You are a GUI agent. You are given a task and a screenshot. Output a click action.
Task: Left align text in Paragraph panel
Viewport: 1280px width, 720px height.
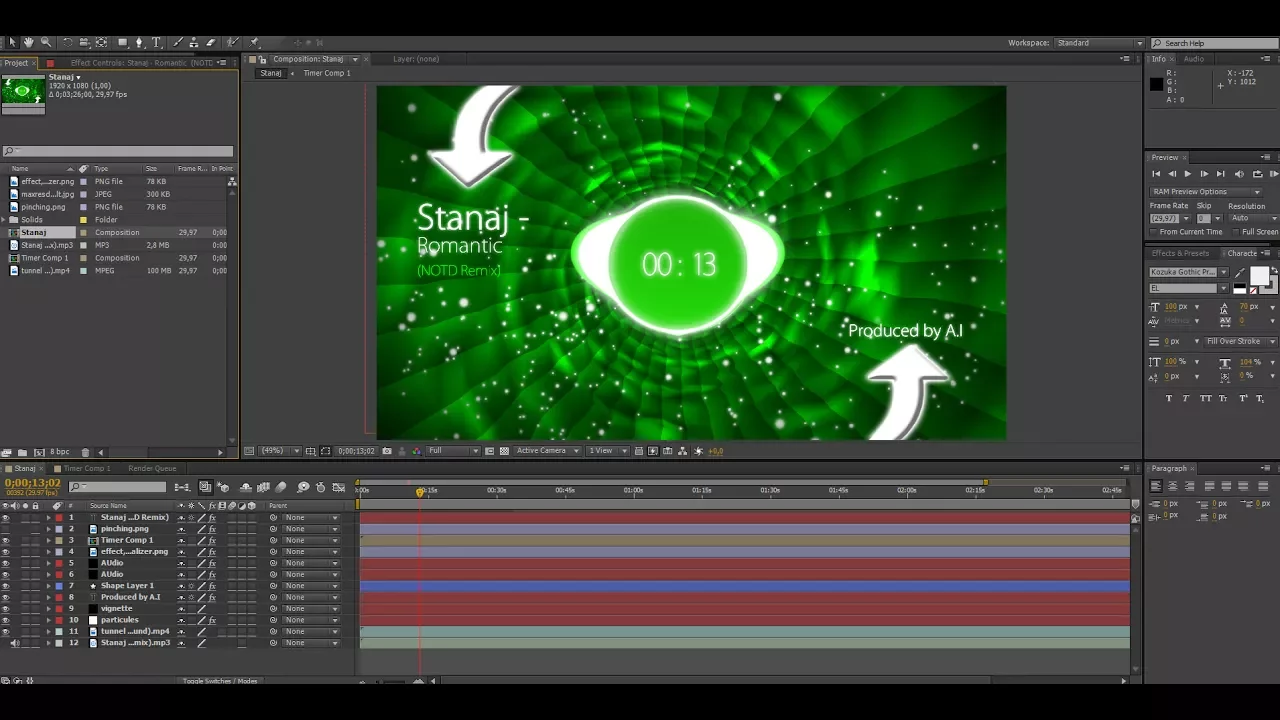1156,486
